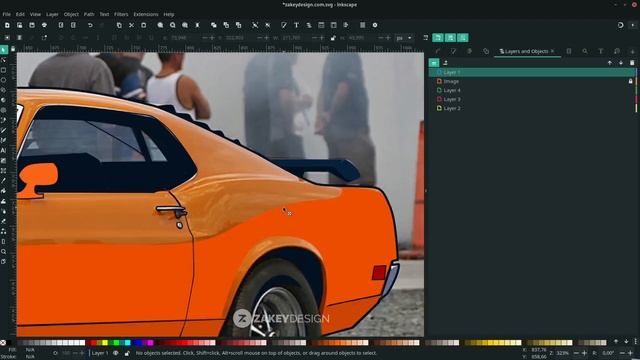Open the Filters menu
The width and height of the screenshot is (640, 360).
tap(121, 14)
